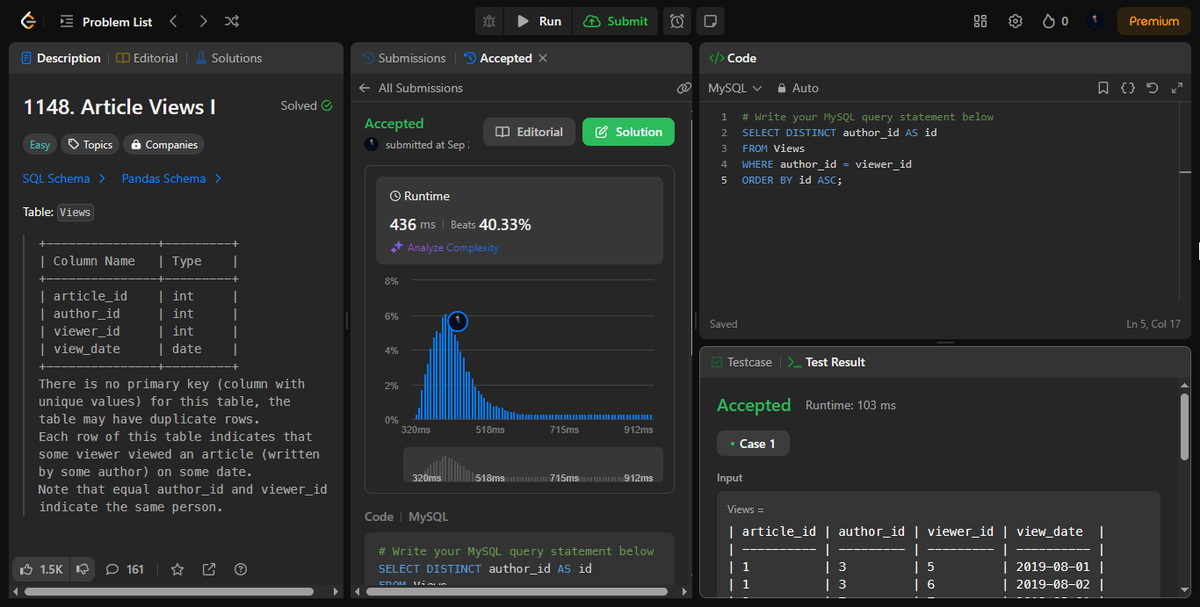Image resolution: width=1200 pixels, height=607 pixels.
Task: Go back to All Submissions
Action: point(411,88)
